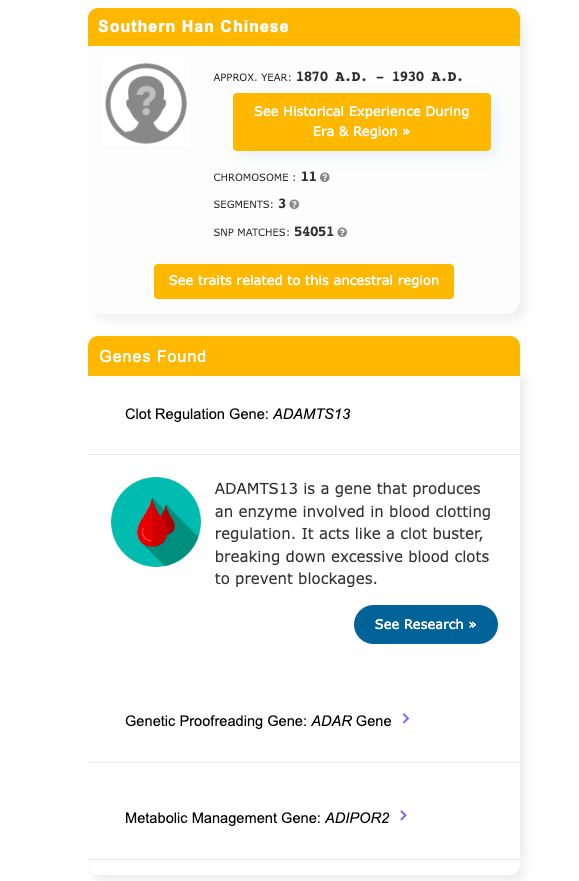
Task: Click the approximate year range 1870–1930 A.D.
Action: (379, 77)
